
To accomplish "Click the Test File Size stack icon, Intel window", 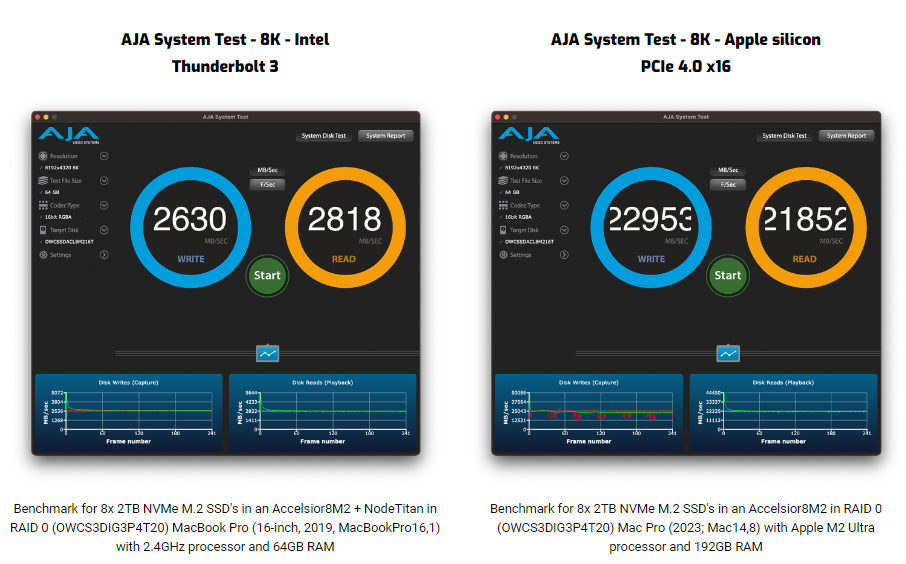I will tap(43, 180).
